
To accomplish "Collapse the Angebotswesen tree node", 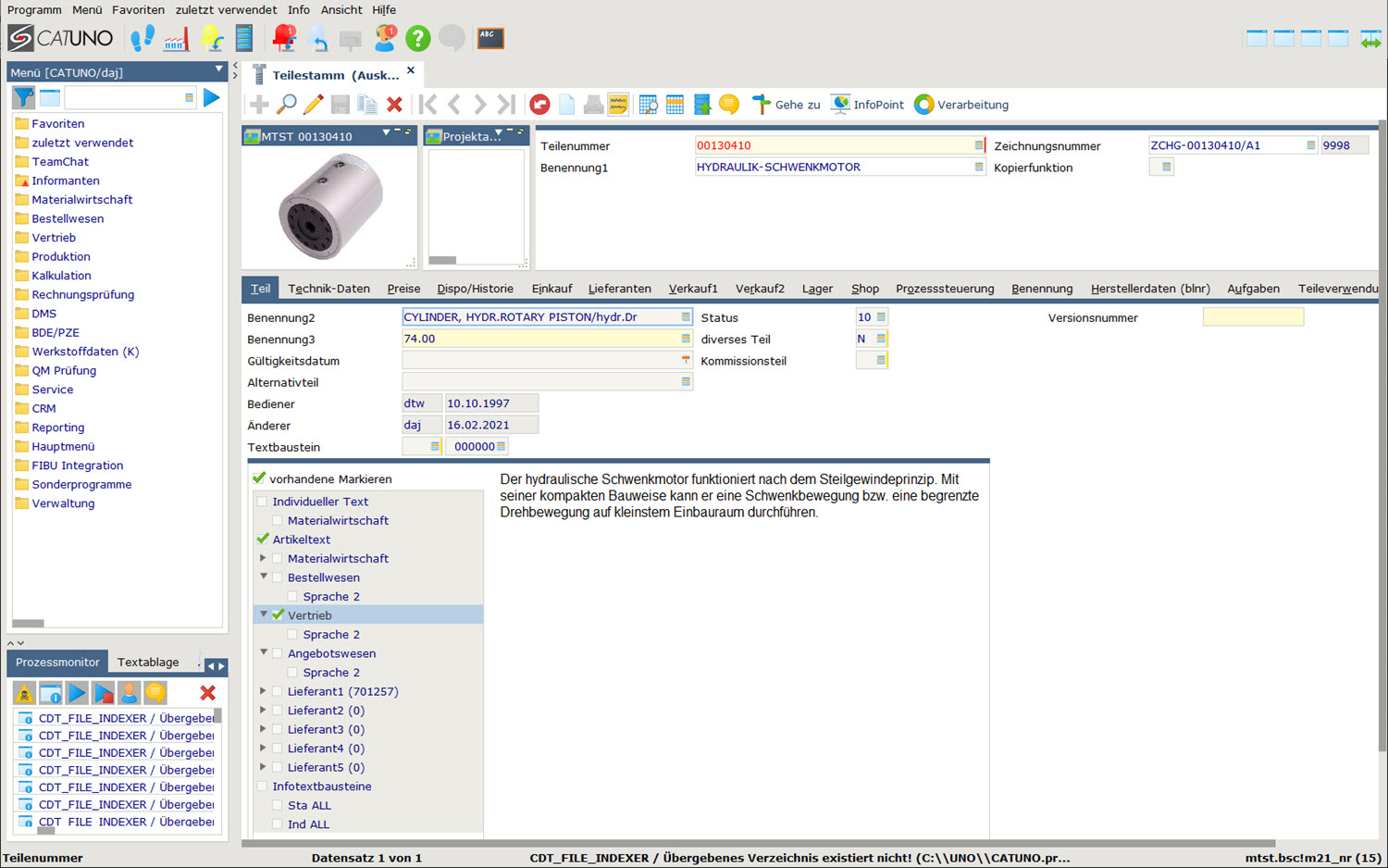I will point(264,653).
